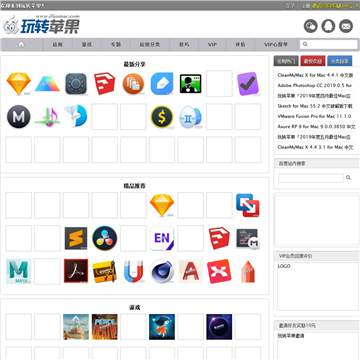The image size is (360, 360).
Task: Click the QQ penguin icon in the header
Action: point(328,26)
